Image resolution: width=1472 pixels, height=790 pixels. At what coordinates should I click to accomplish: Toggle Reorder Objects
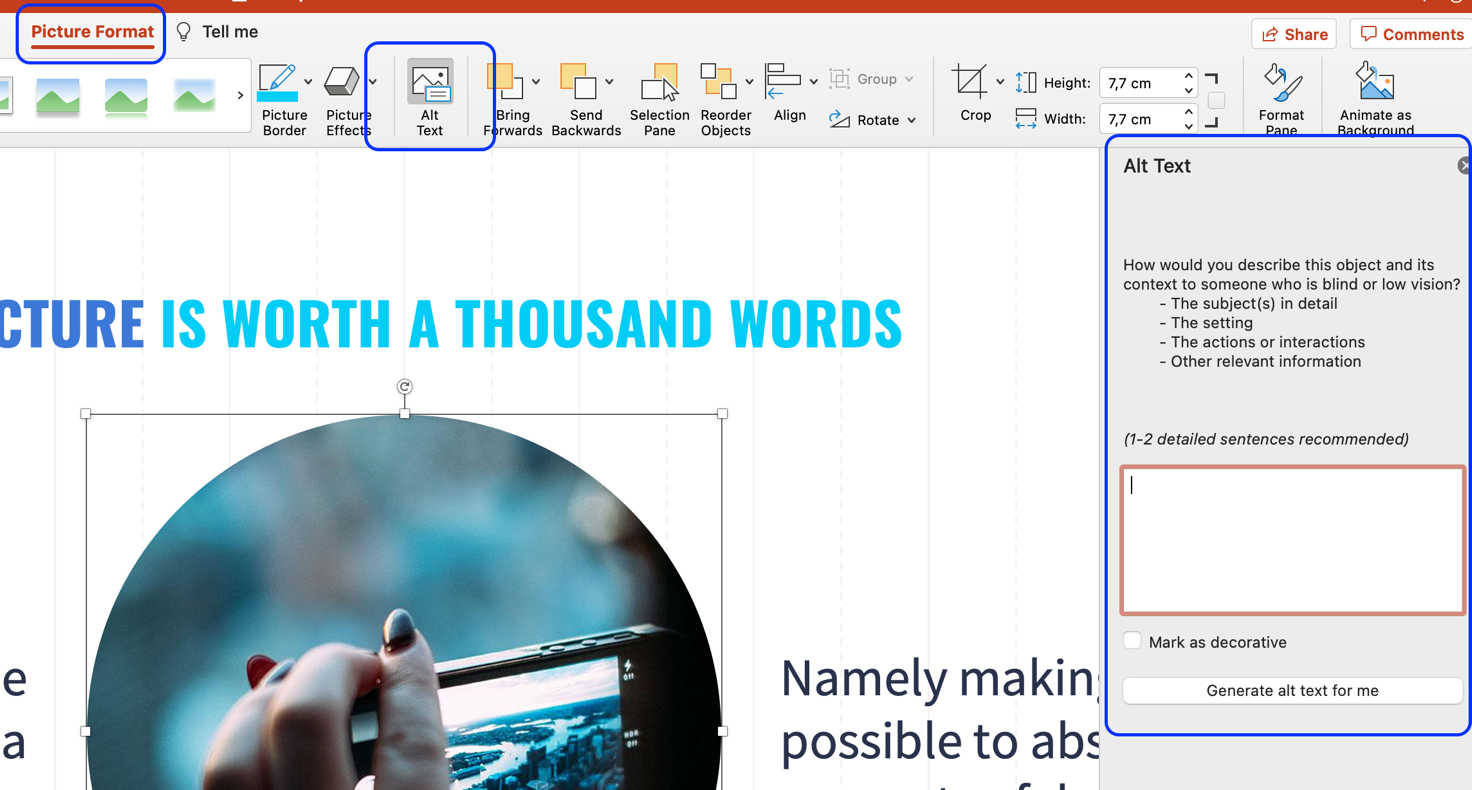click(725, 97)
